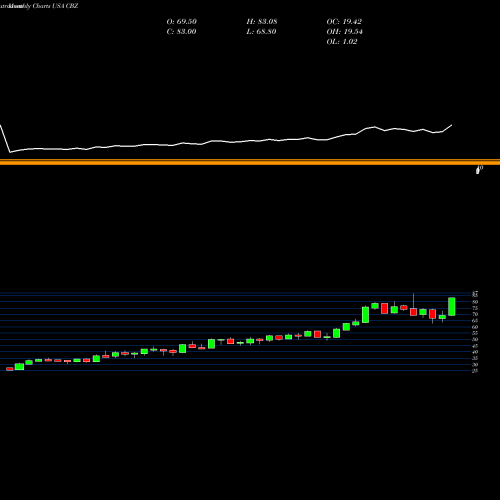Click the 'OH: 19.54' reading
This screenshot has width=500, height=500.
click(x=344, y=32)
